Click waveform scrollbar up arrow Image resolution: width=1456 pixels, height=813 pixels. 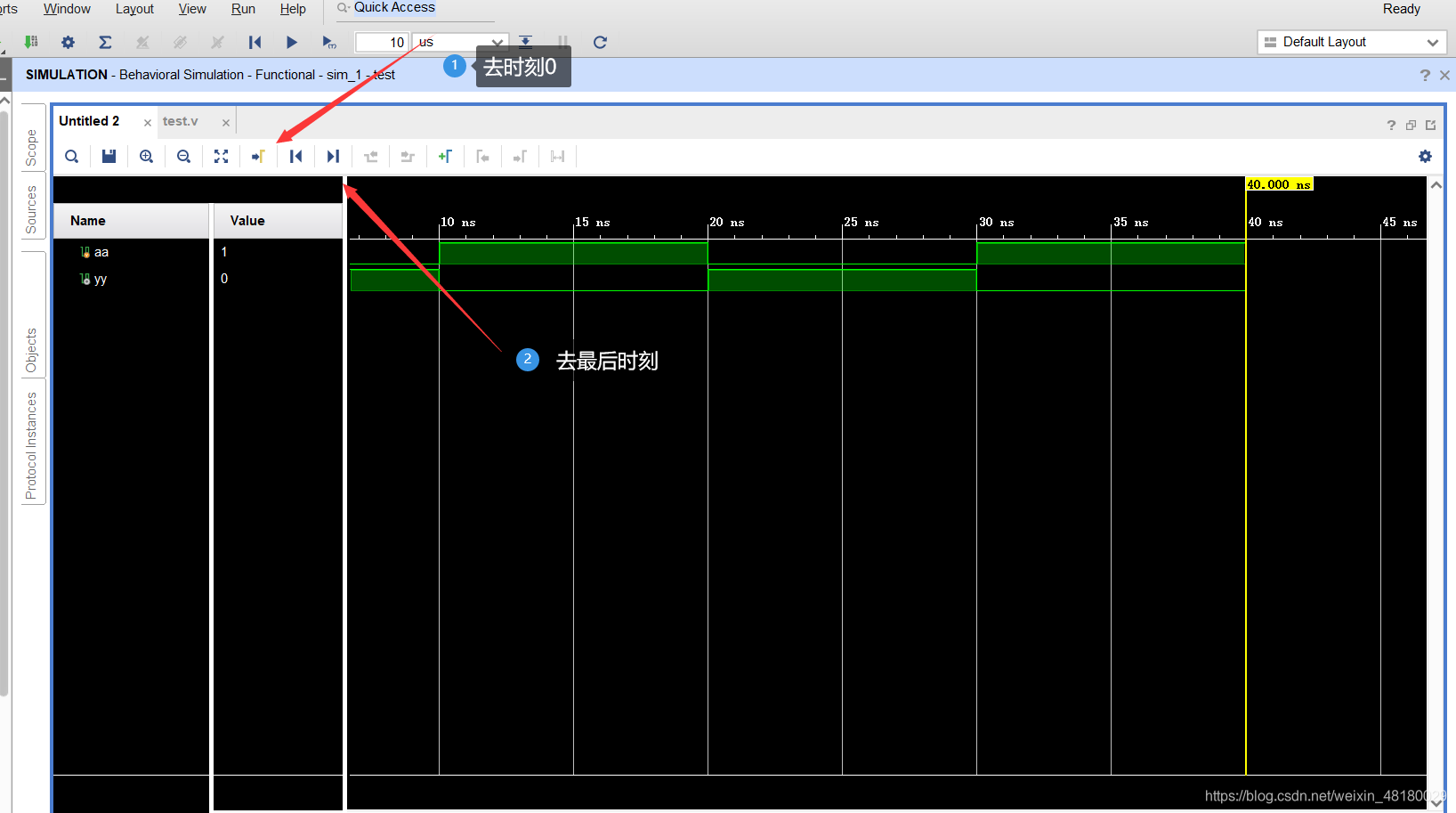1436,185
